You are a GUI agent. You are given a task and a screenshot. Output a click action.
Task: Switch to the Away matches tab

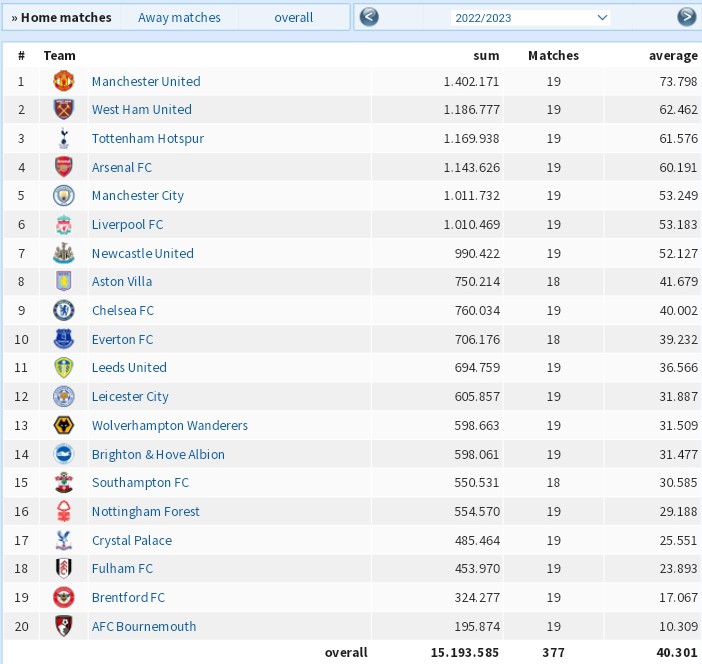point(179,17)
